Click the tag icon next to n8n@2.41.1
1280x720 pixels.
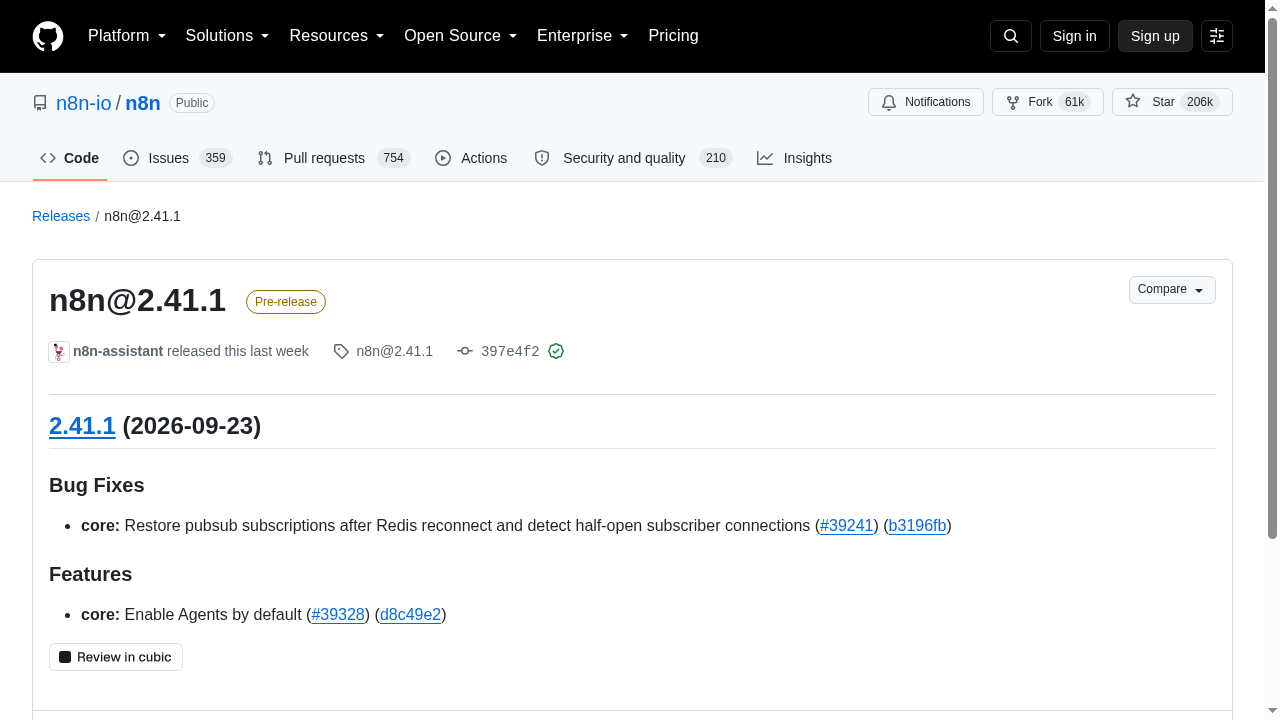click(341, 351)
